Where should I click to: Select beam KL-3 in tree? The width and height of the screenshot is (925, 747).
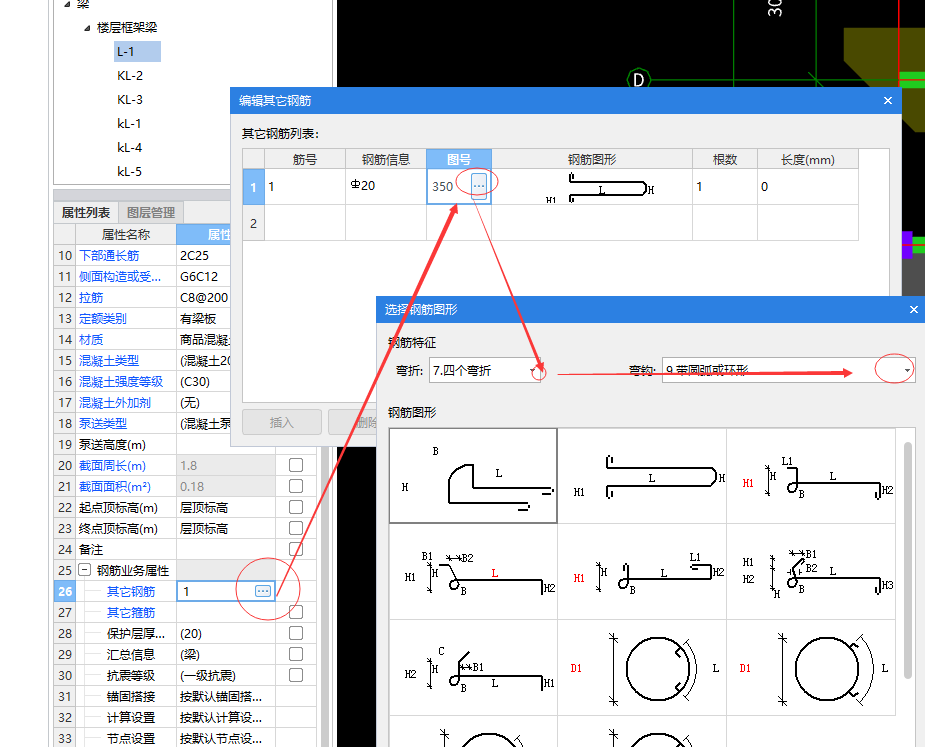[x=130, y=100]
